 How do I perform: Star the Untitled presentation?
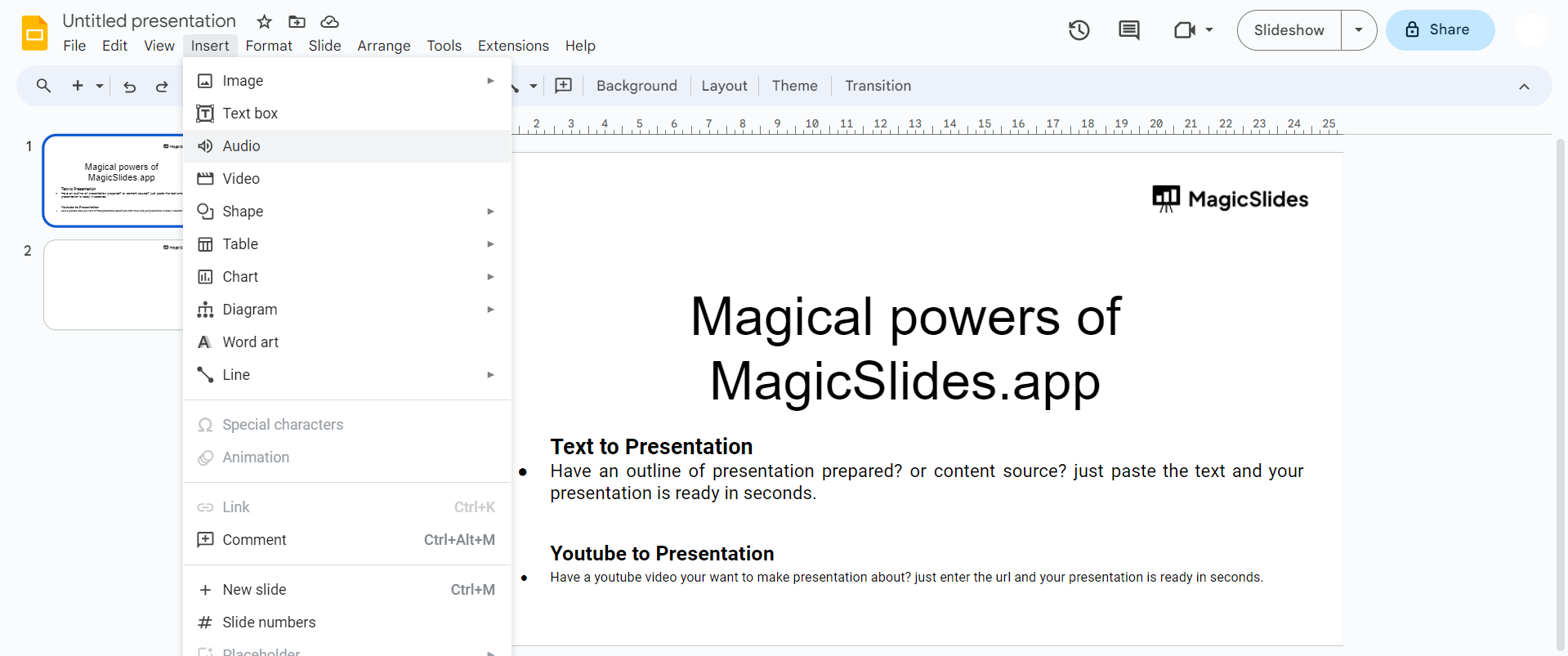tap(264, 21)
